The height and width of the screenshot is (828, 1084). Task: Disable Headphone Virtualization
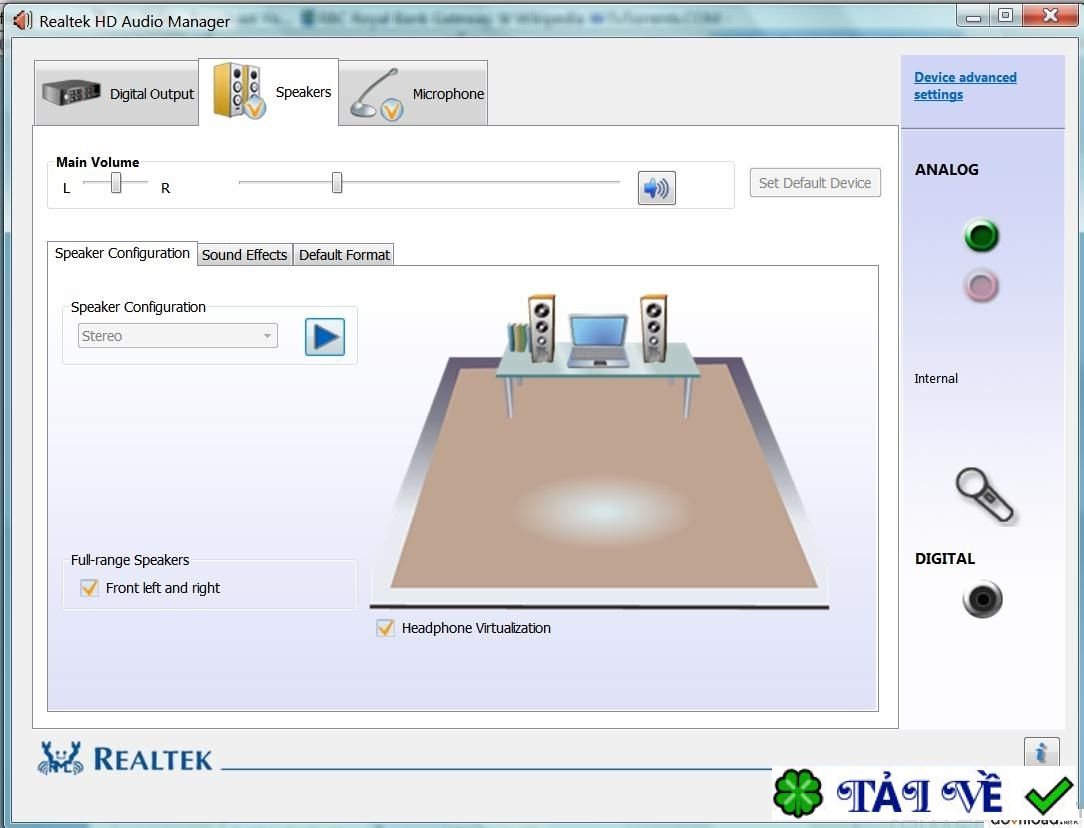[x=385, y=628]
